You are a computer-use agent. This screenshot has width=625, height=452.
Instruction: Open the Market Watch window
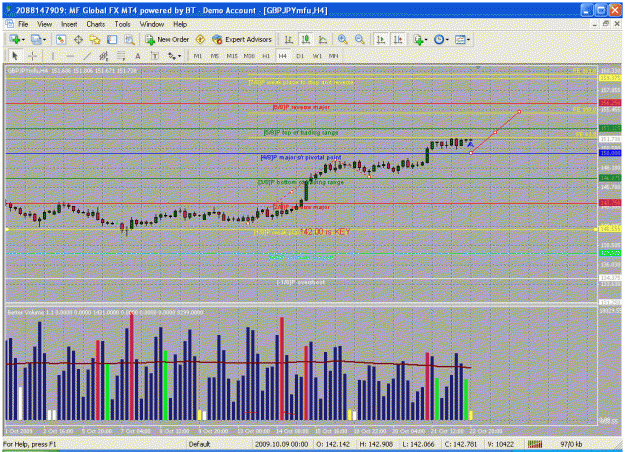point(61,39)
